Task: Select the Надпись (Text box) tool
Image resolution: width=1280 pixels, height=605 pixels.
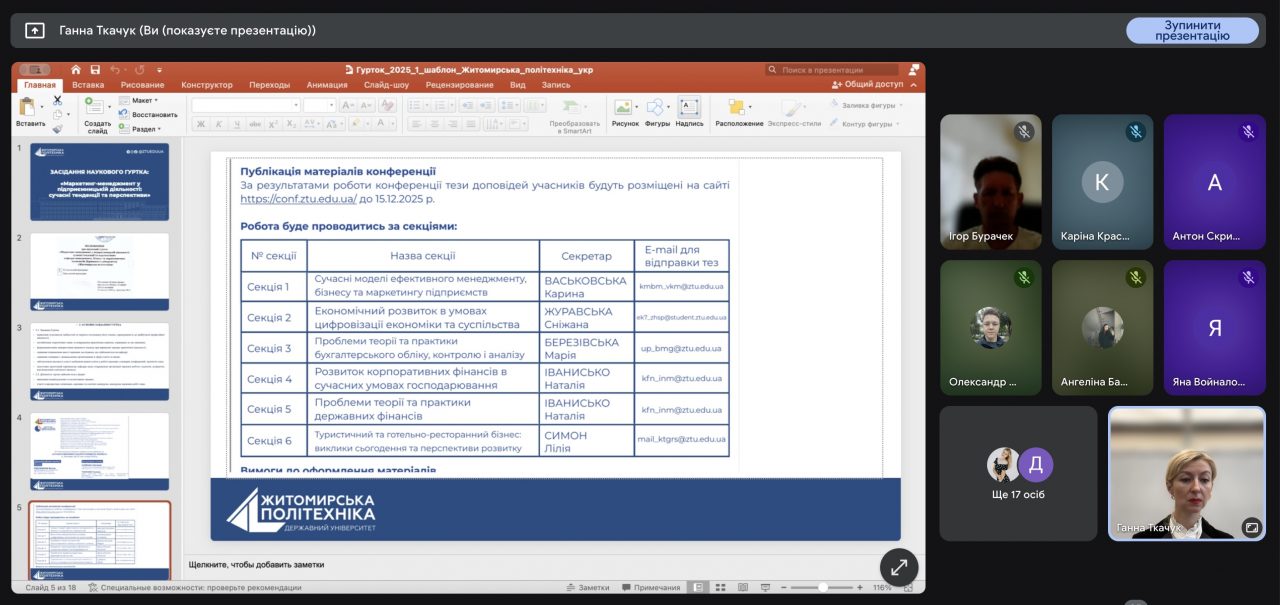Action: 689,108
